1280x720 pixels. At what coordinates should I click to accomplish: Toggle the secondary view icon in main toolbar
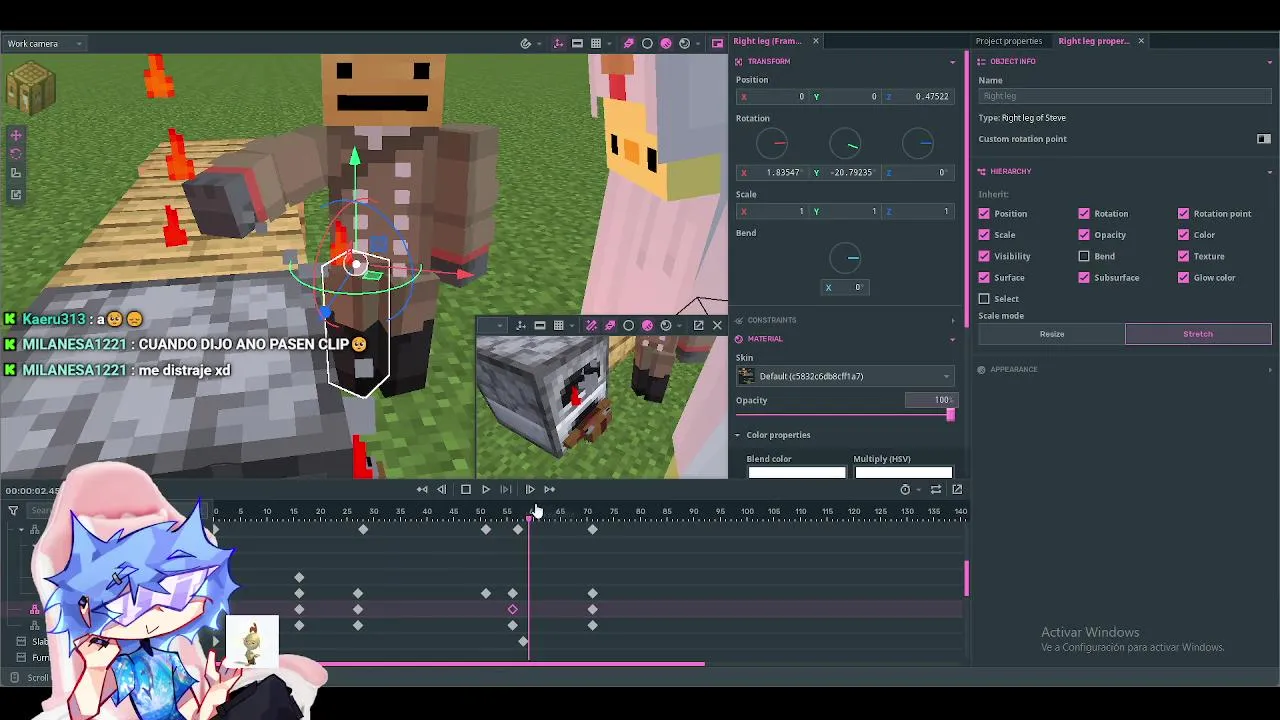click(717, 43)
